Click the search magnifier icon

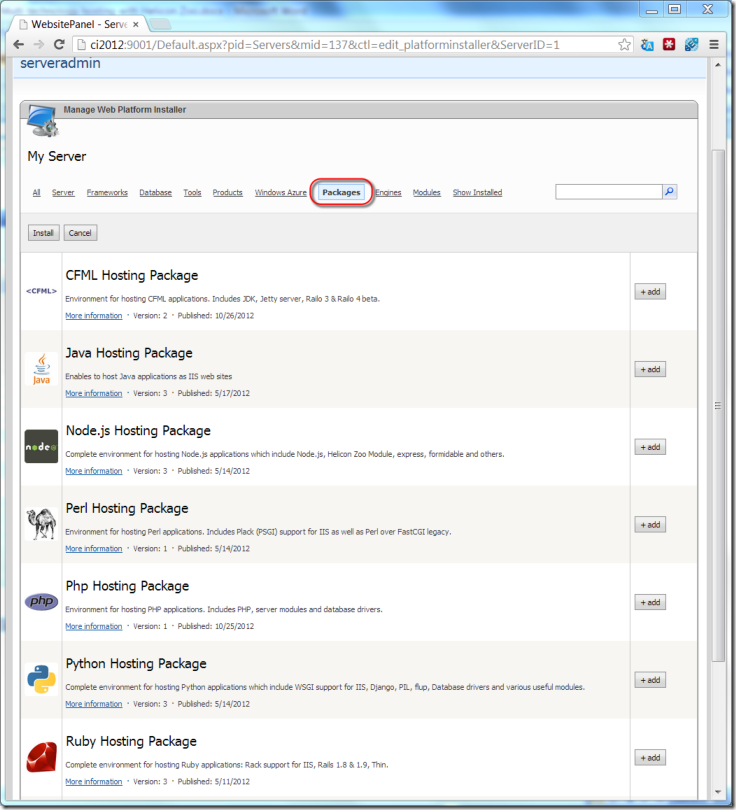(x=670, y=191)
